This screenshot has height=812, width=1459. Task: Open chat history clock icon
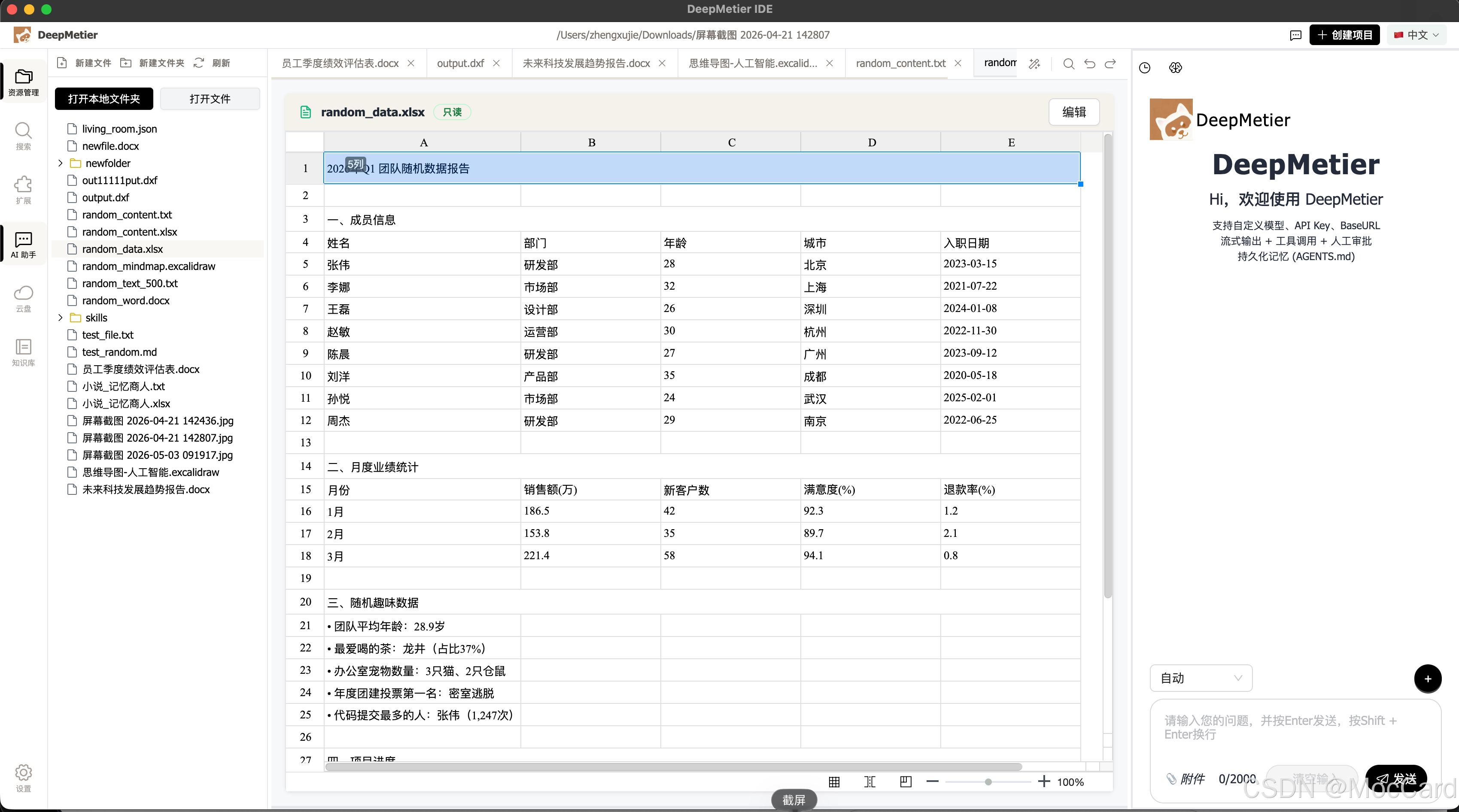(x=1145, y=67)
